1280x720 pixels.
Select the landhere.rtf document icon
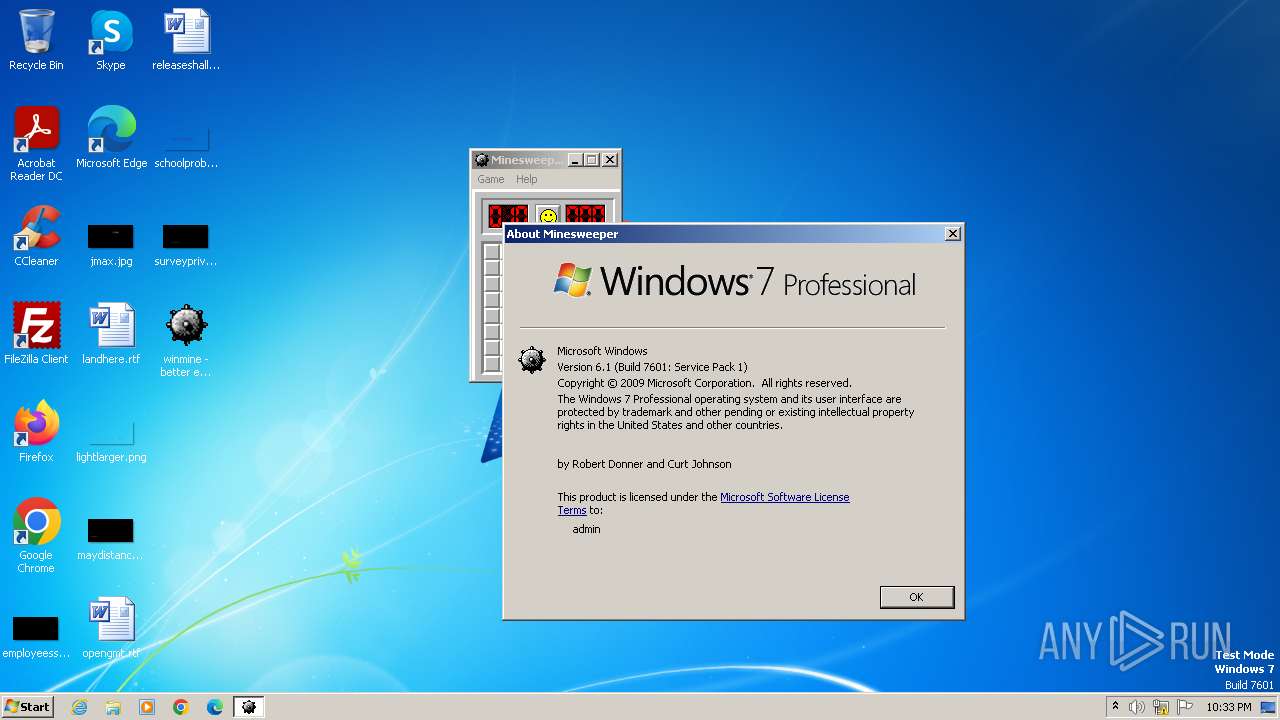click(111, 334)
